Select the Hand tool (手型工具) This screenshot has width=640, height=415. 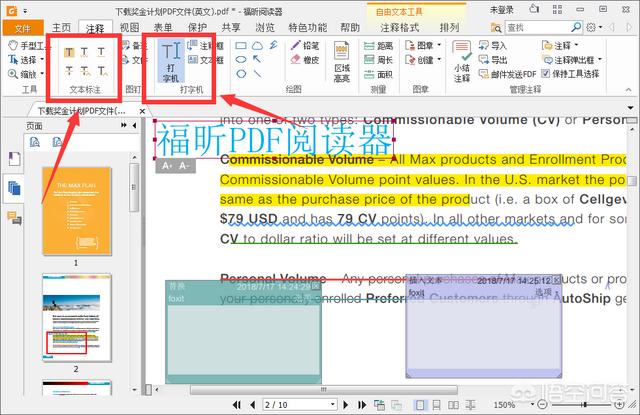click(29, 46)
